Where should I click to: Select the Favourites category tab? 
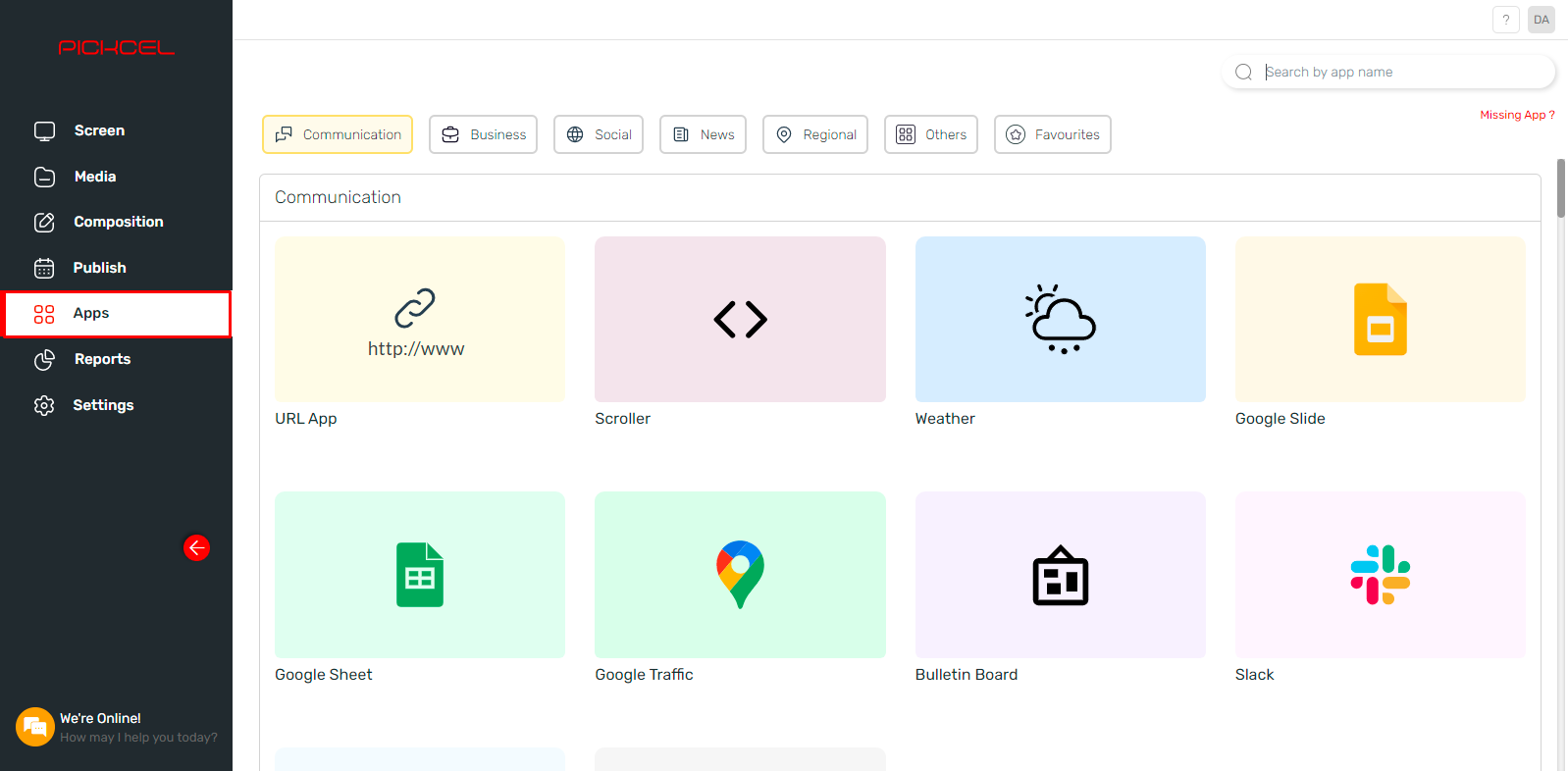point(1053,134)
